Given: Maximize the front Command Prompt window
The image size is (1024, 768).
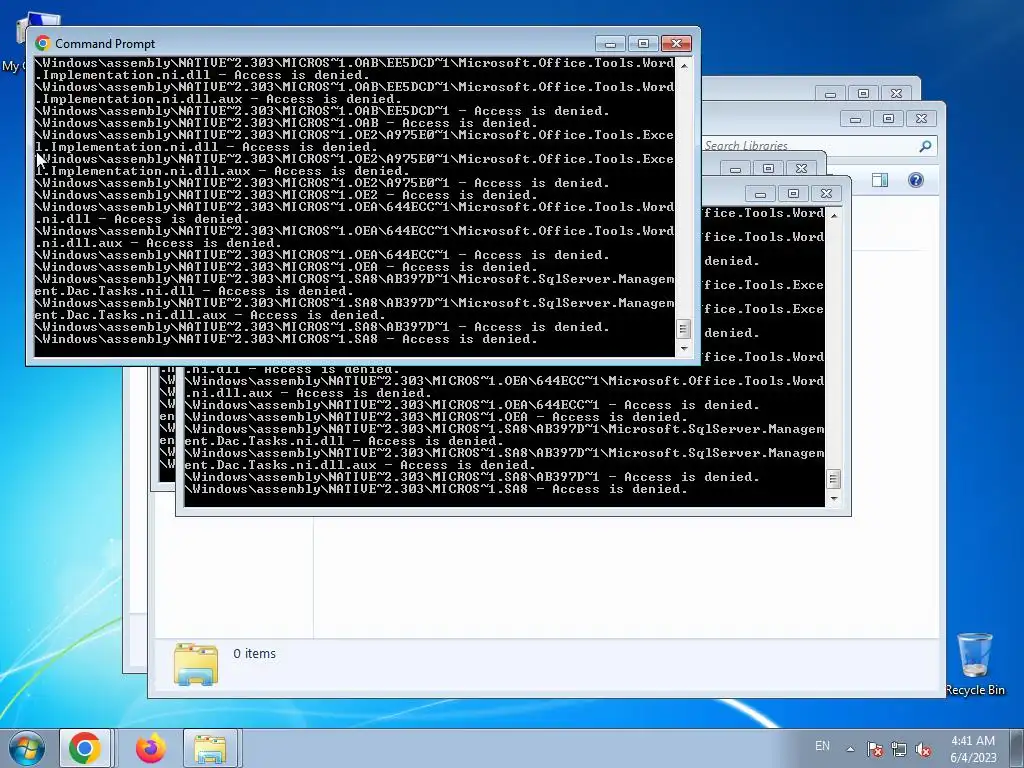Looking at the screenshot, I should pos(643,43).
